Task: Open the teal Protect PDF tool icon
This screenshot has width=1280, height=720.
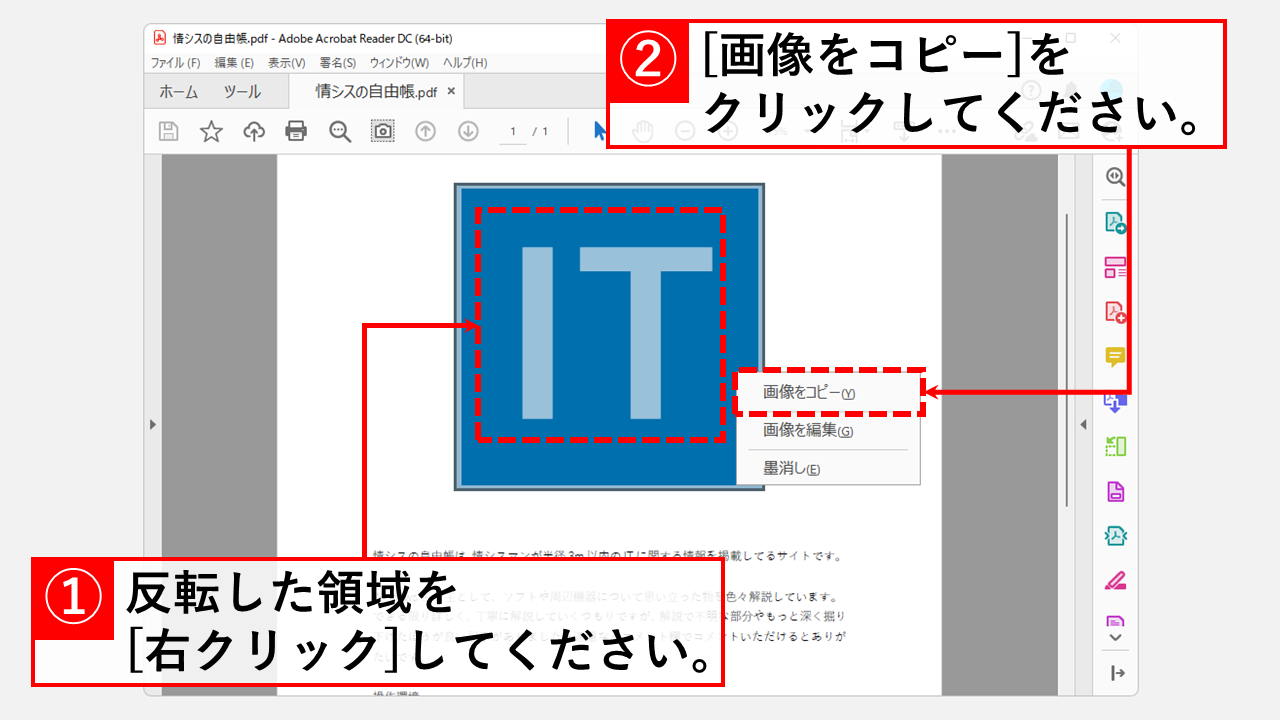Action: point(1116,537)
